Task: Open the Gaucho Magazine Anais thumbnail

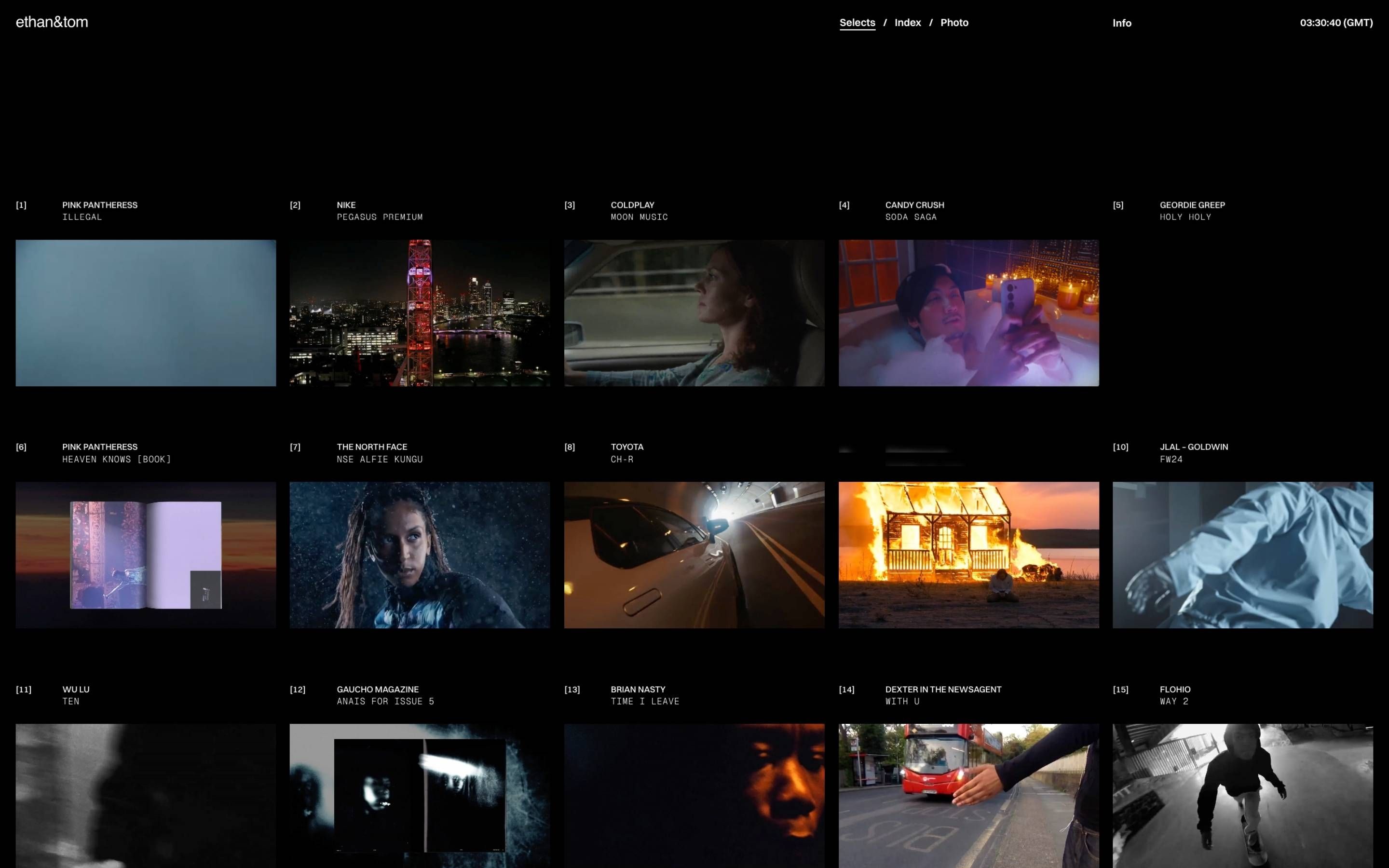Action: [x=420, y=795]
